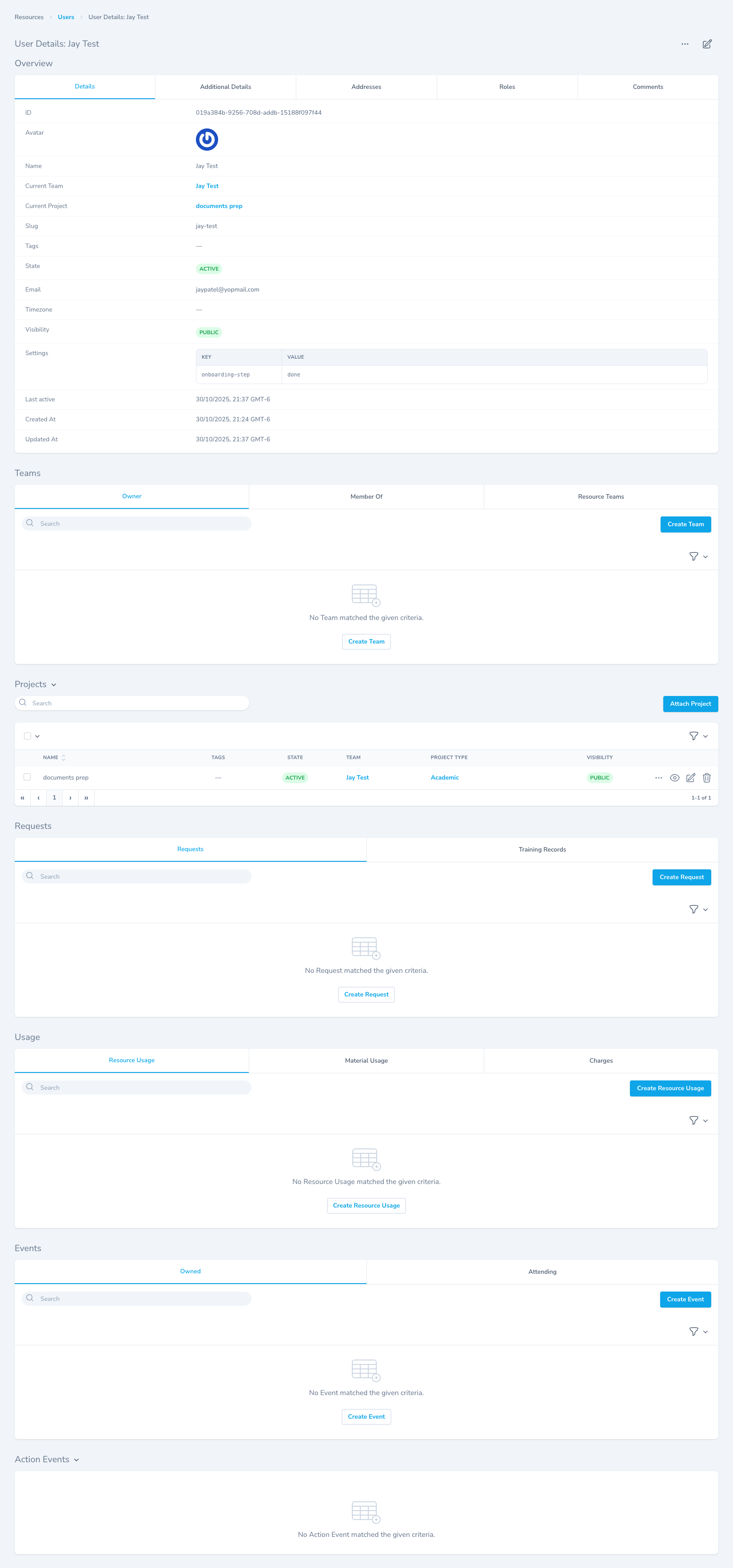The width and height of the screenshot is (733, 1568).
Task: Select the documents prep row checkbox
Action: 27,777
